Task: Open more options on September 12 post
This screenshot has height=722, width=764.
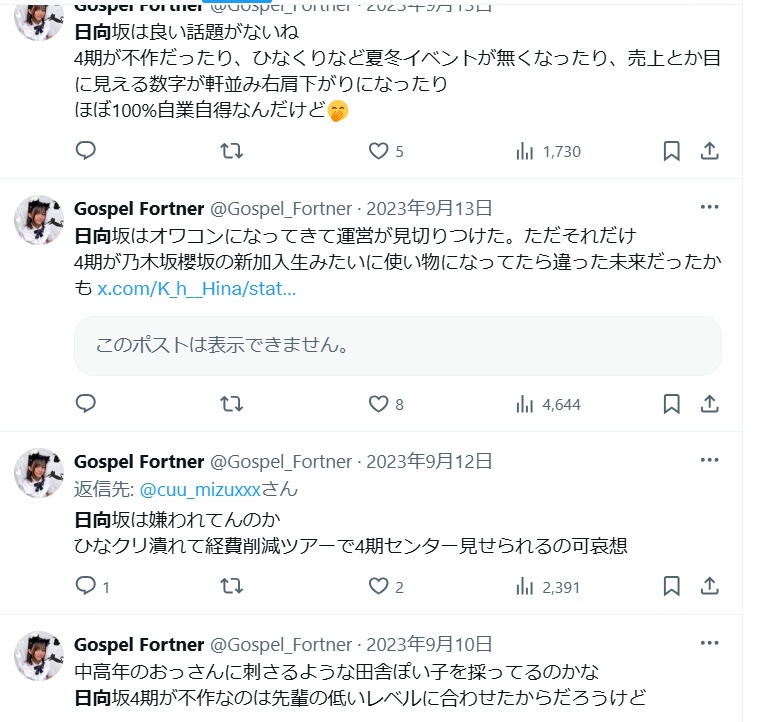Action: pyautogui.click(x=709, y=460)
